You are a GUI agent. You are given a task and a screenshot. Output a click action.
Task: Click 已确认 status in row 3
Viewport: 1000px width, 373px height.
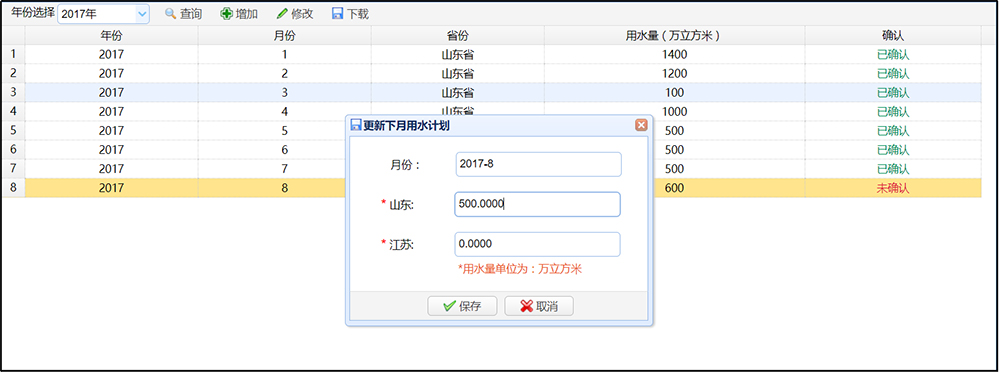click(x=893, y=92)
